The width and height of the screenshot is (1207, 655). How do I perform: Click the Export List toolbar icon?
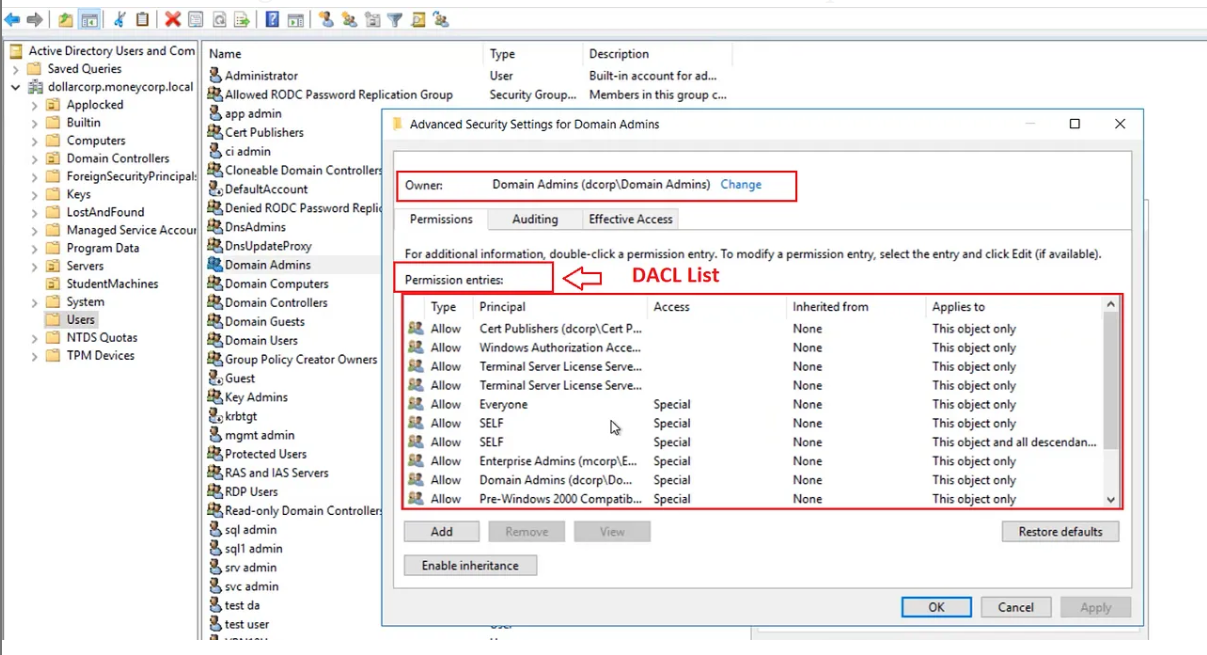(x=242, y=19)
